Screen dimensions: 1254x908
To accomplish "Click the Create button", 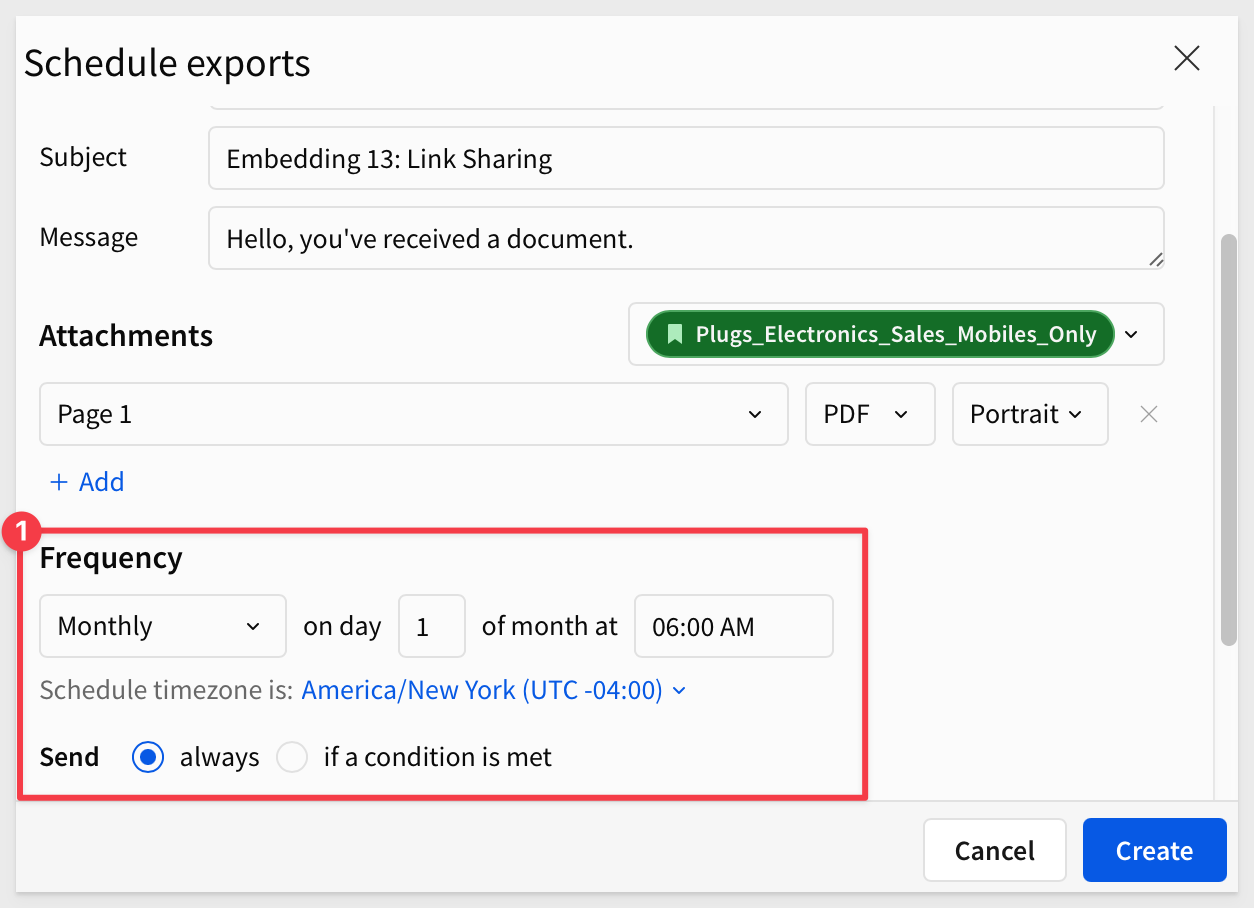I will pyautogui.click(x=1155, y=850).
